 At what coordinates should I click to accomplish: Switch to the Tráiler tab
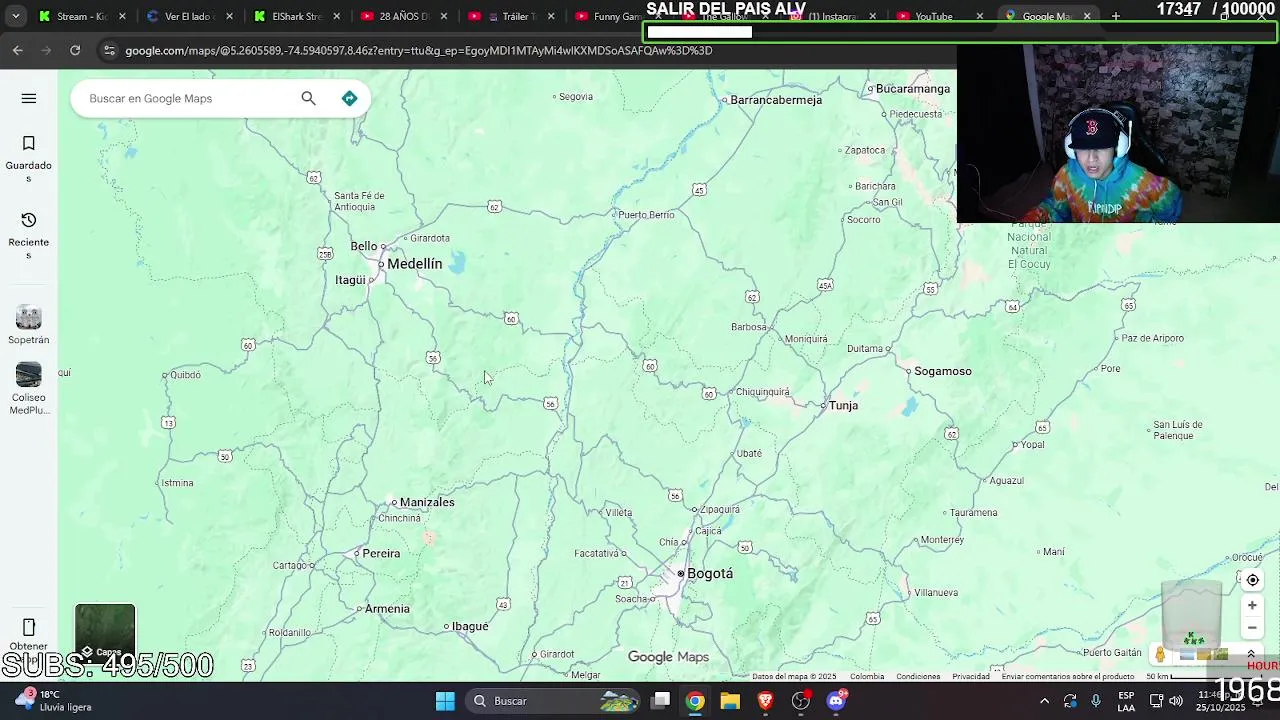click(511, 16)
